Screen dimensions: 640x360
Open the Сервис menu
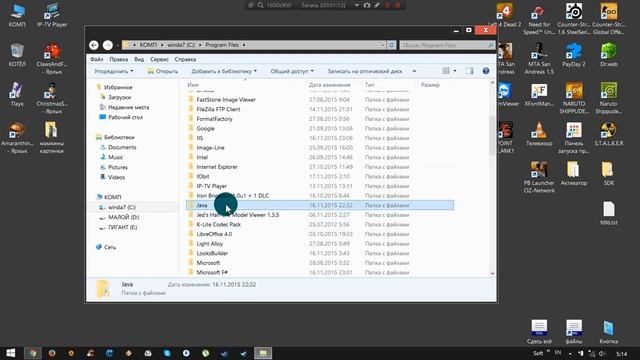[159, 59]
